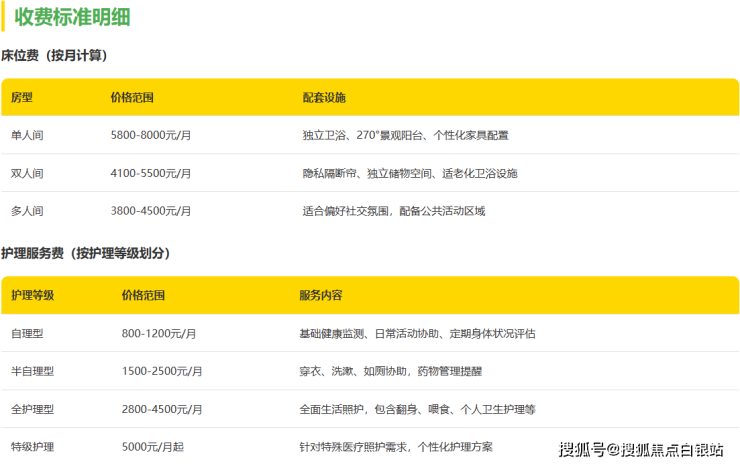Click the 独立卫浴、270°景观阳台 facilities description
The image size is (740, 466).
coord(408,135)
